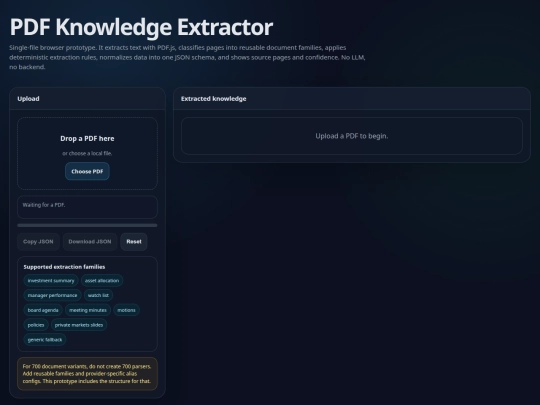Click the 'or choose a local file.' text

(87, 153)
